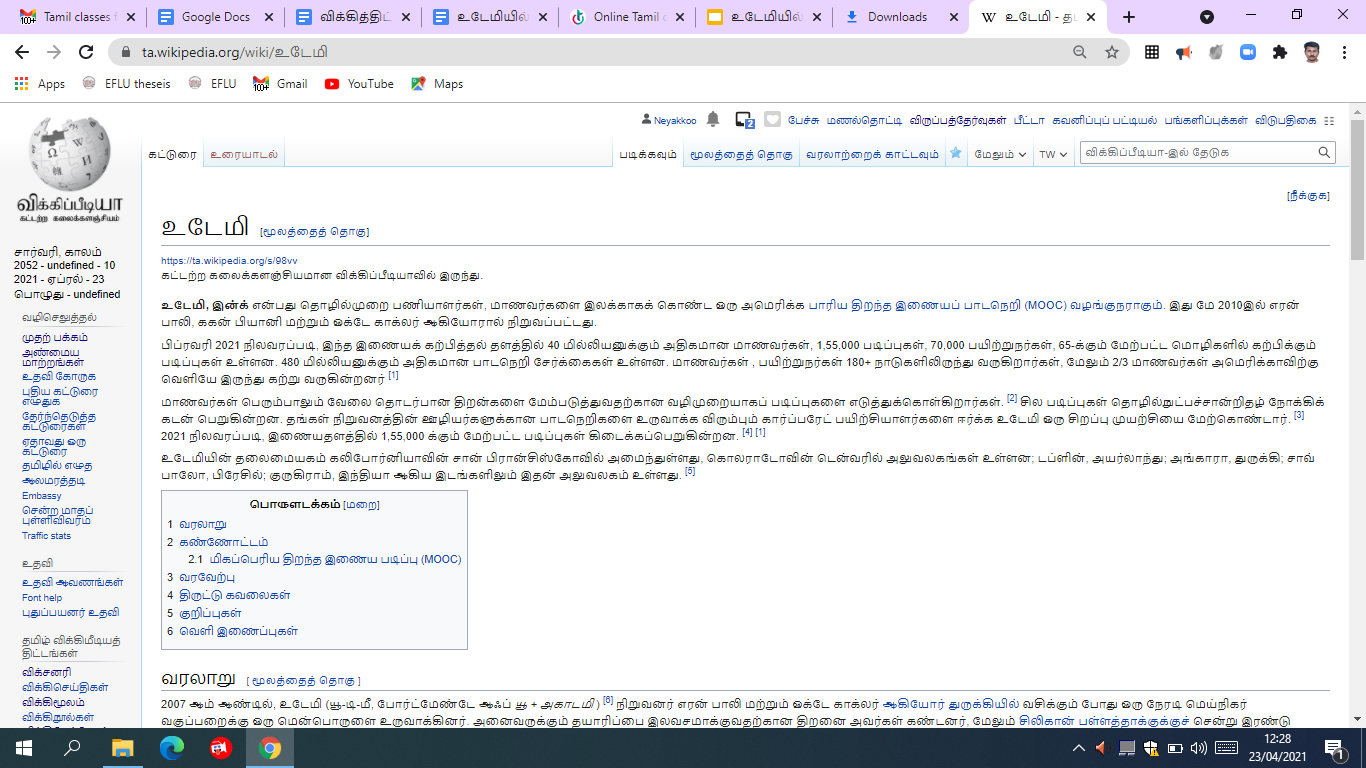Open Microsoft Edge from taskbar
The image size is (1366, 768).
172,747
